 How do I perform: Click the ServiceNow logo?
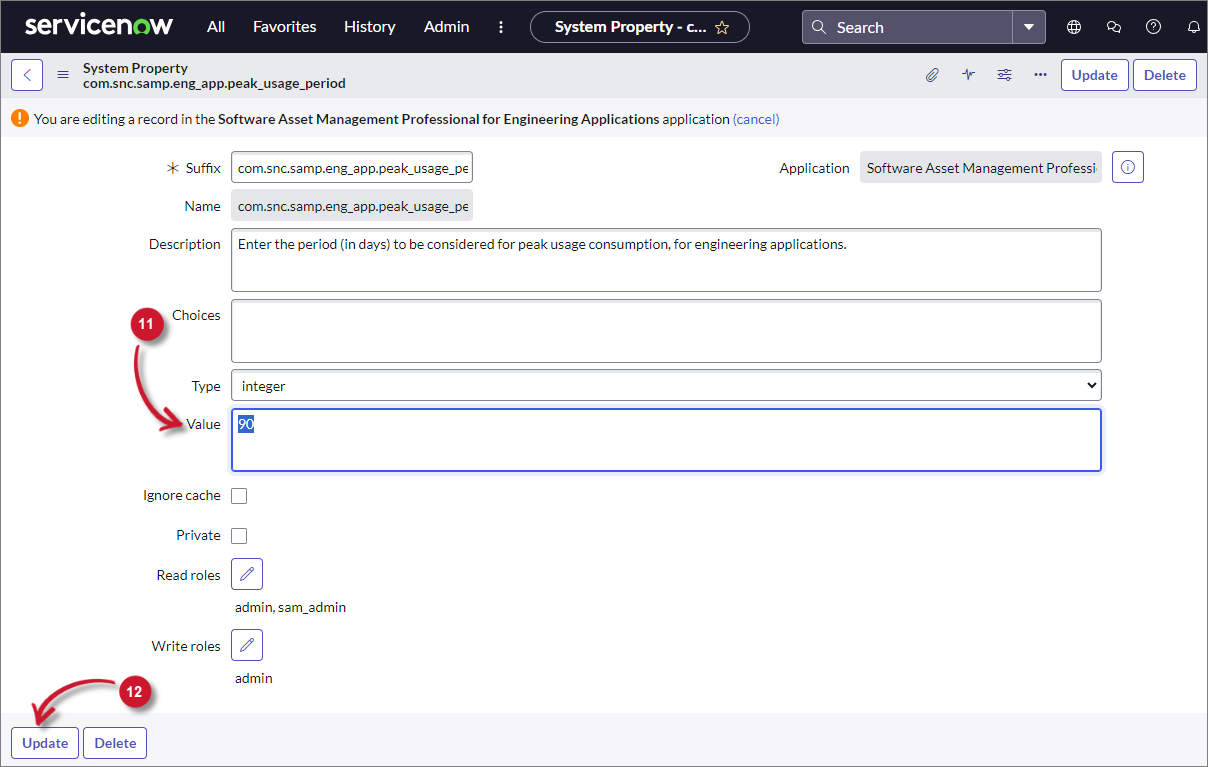pyautogui.click(x=99, y=26)
